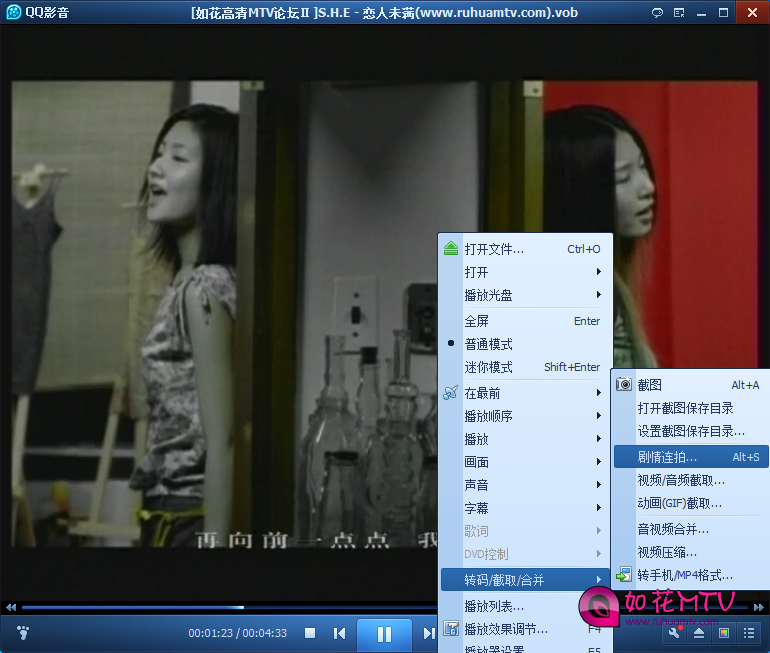Expand the 播放光盘 submenu
The width and height of the screenshot is (770, 653).
click(525, 295)
